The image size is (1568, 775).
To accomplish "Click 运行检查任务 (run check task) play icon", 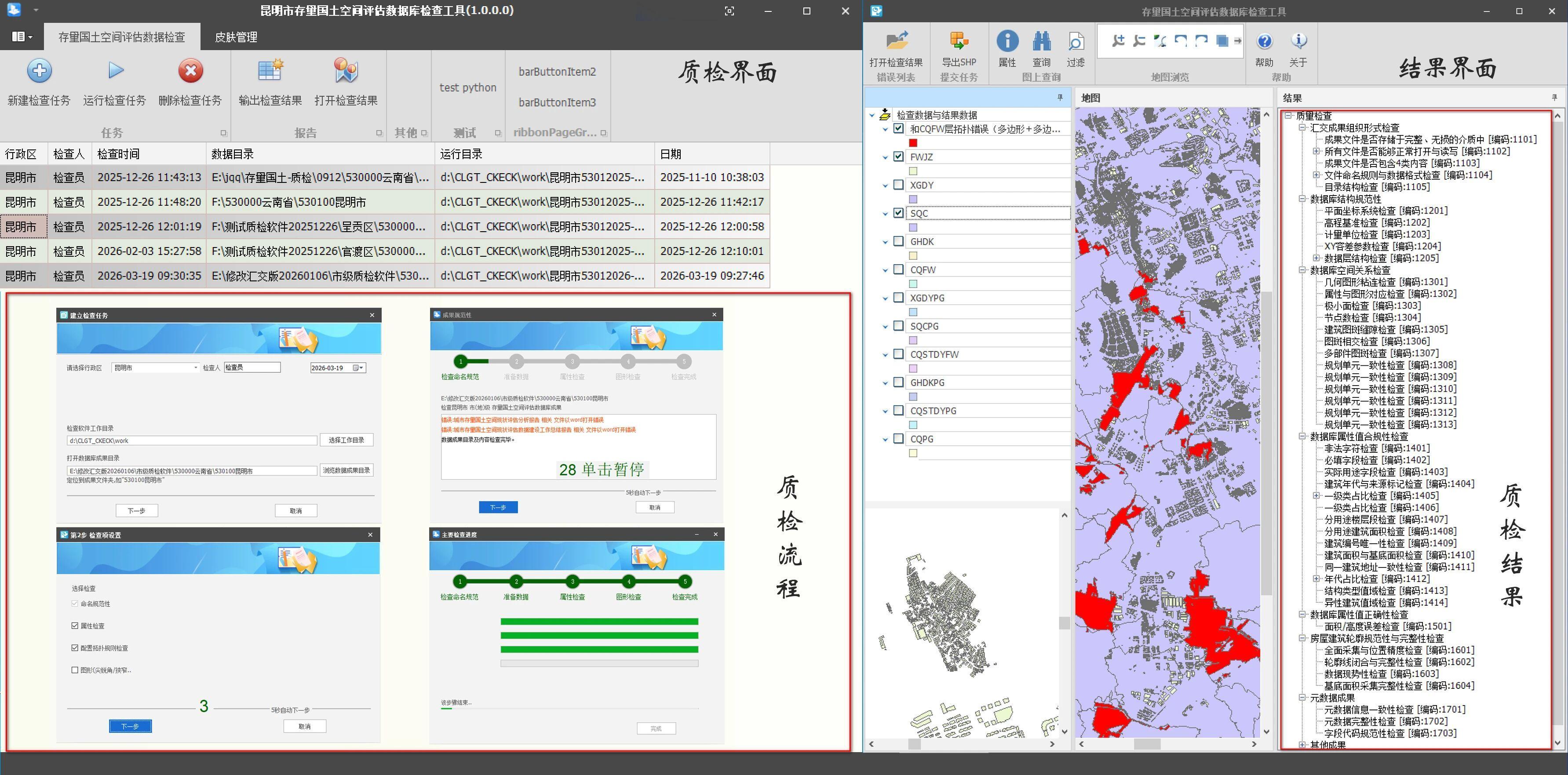I will (115, 71).
